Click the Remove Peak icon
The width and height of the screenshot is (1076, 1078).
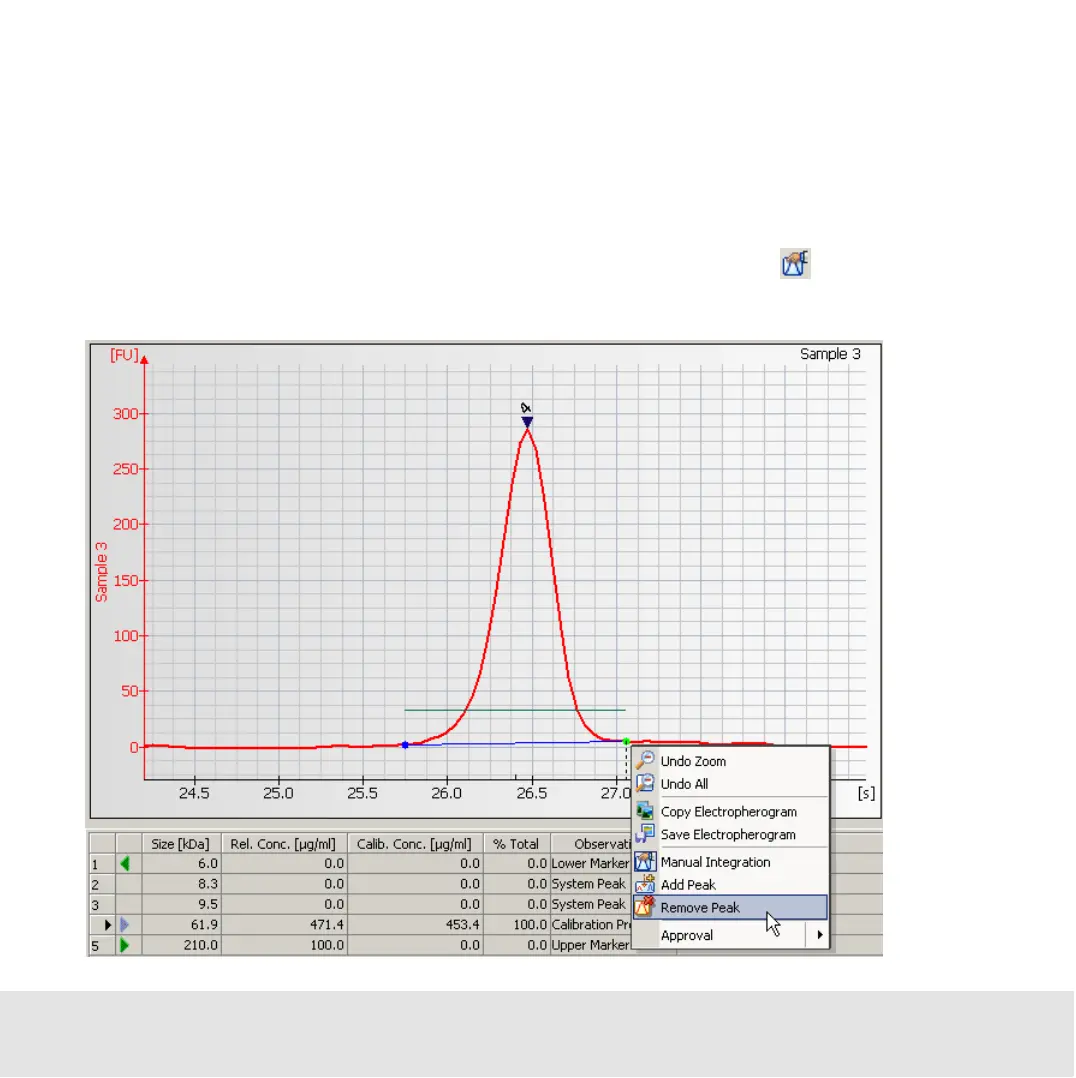[x=645, y=907]
